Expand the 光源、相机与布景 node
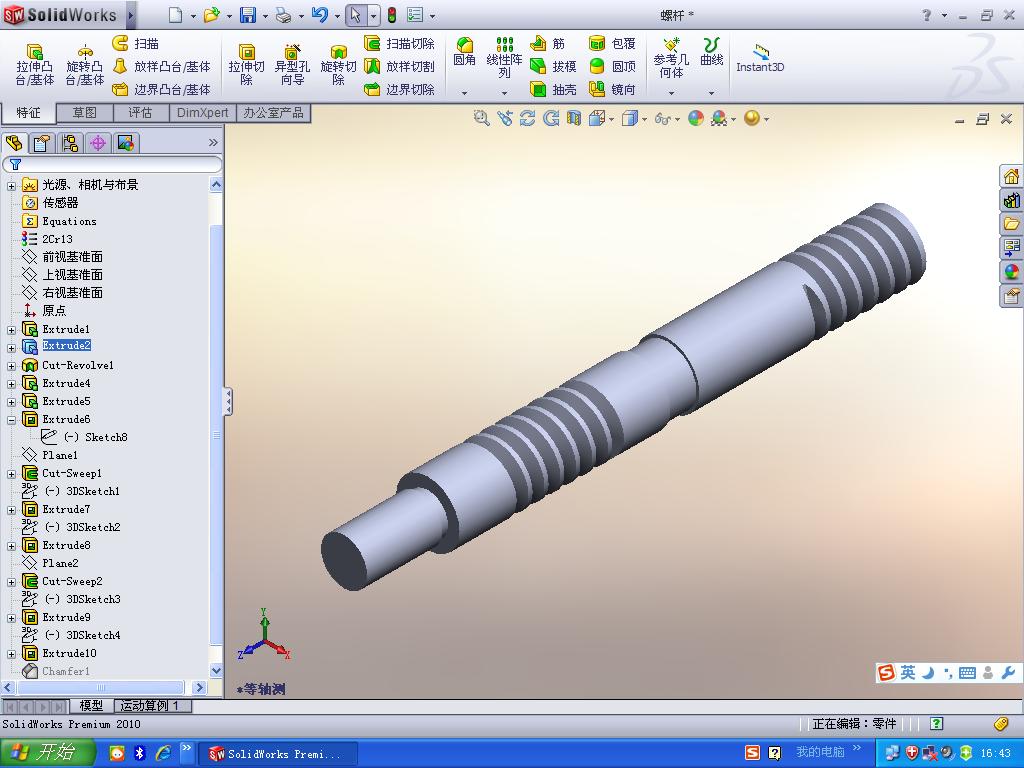This screenshot has height=768, width=1024. pyautogui.click(x=11, y=185)
